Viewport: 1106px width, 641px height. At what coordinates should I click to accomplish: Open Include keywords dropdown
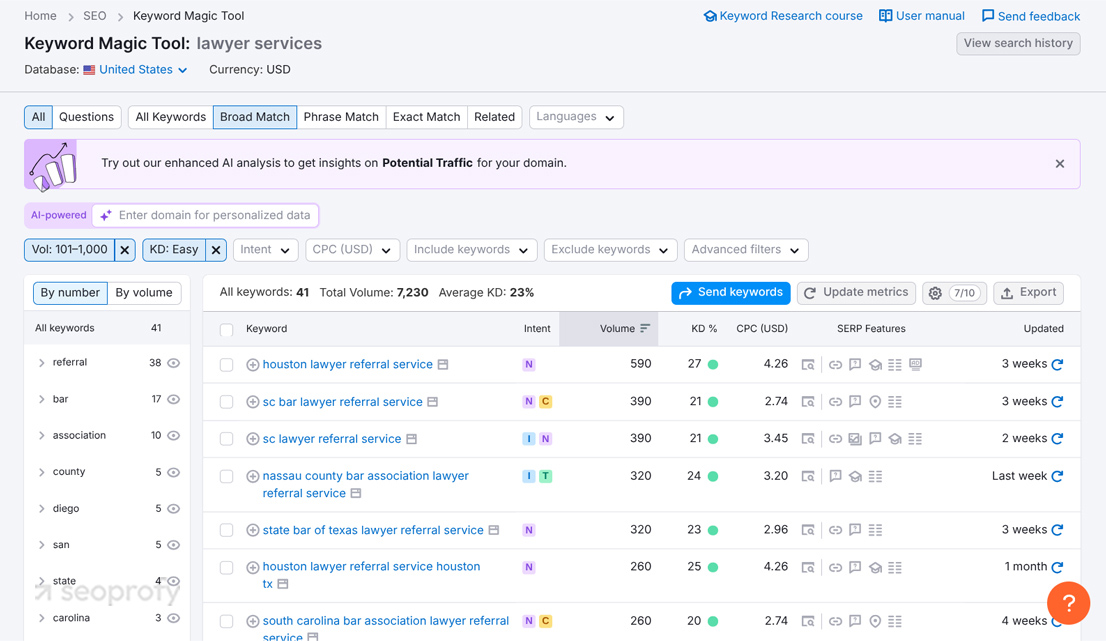[471, 250]
